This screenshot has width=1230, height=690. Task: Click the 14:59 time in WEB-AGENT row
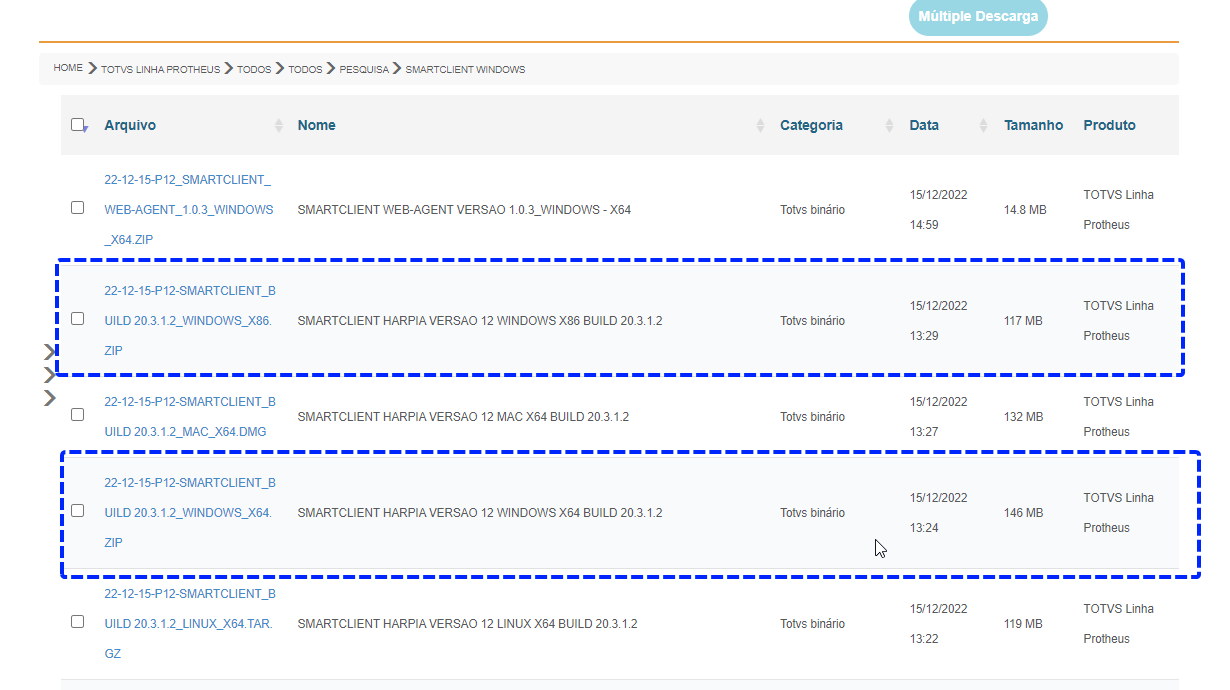(924, 225)
